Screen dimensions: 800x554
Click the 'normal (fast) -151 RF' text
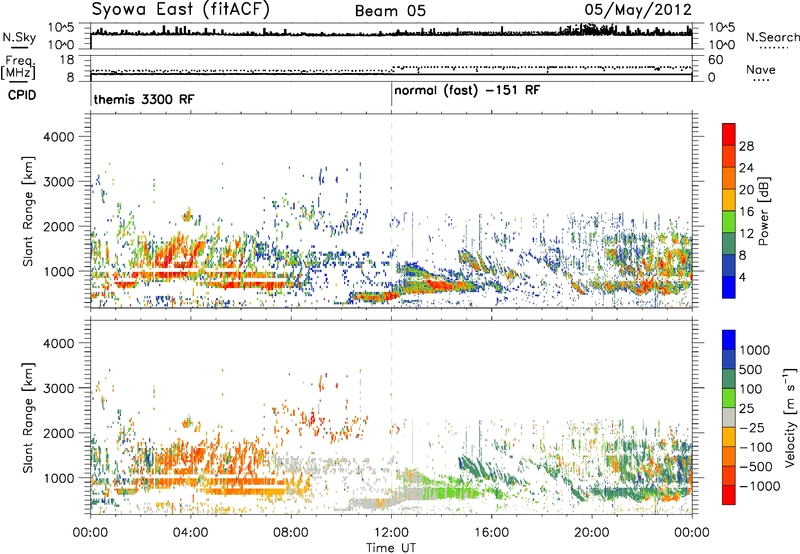[467, 91]
